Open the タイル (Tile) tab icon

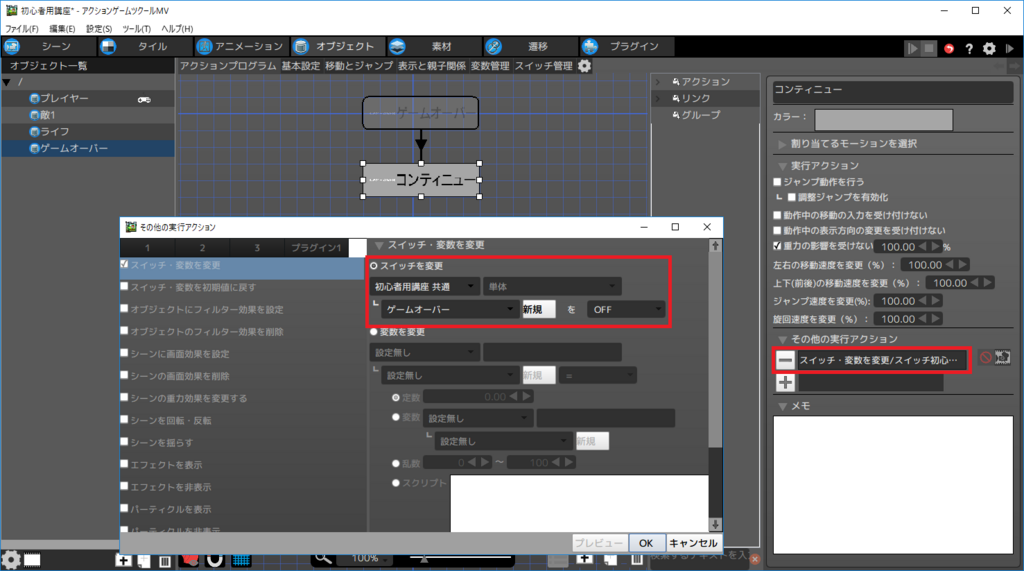click(x=108, y=46)
